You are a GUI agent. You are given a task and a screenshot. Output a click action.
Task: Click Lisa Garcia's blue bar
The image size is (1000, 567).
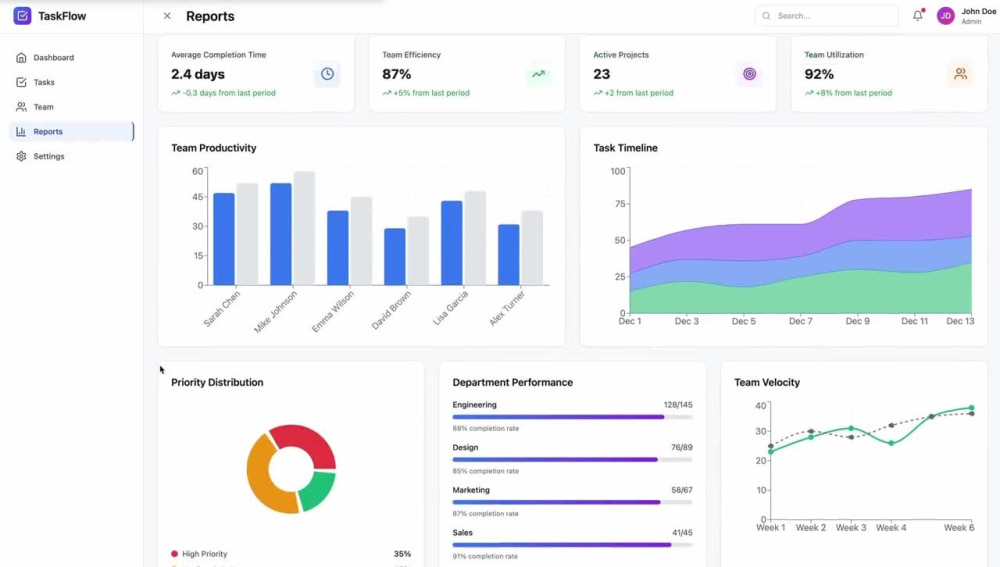click(452, 243)
